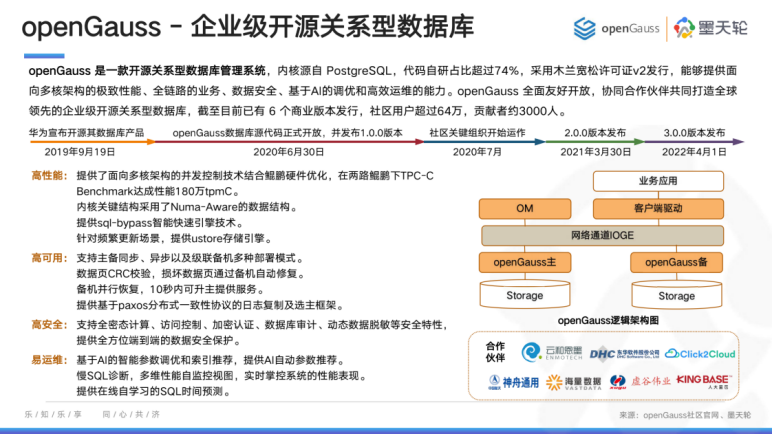The image size is (772, 434).
Task: Click the line about paxos分布式一致性协议
Action: tap(210, 305)
